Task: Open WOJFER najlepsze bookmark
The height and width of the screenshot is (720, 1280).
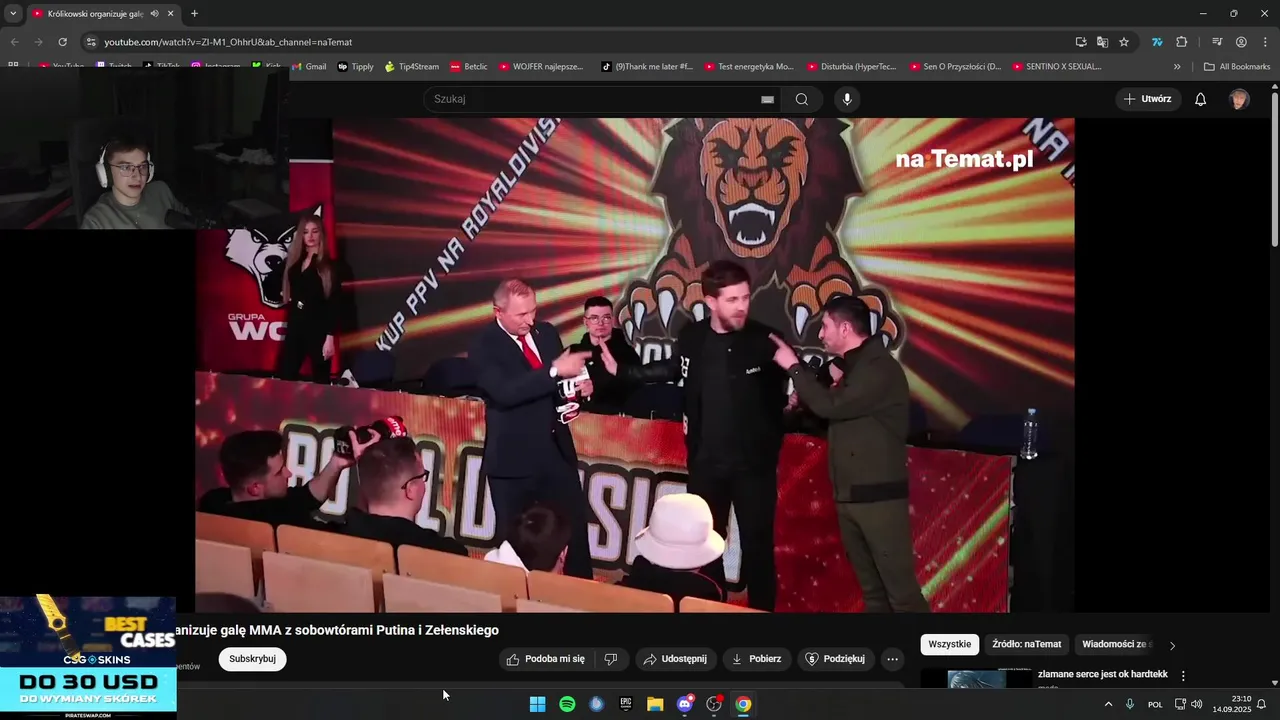Action: (x=540, y=67)
